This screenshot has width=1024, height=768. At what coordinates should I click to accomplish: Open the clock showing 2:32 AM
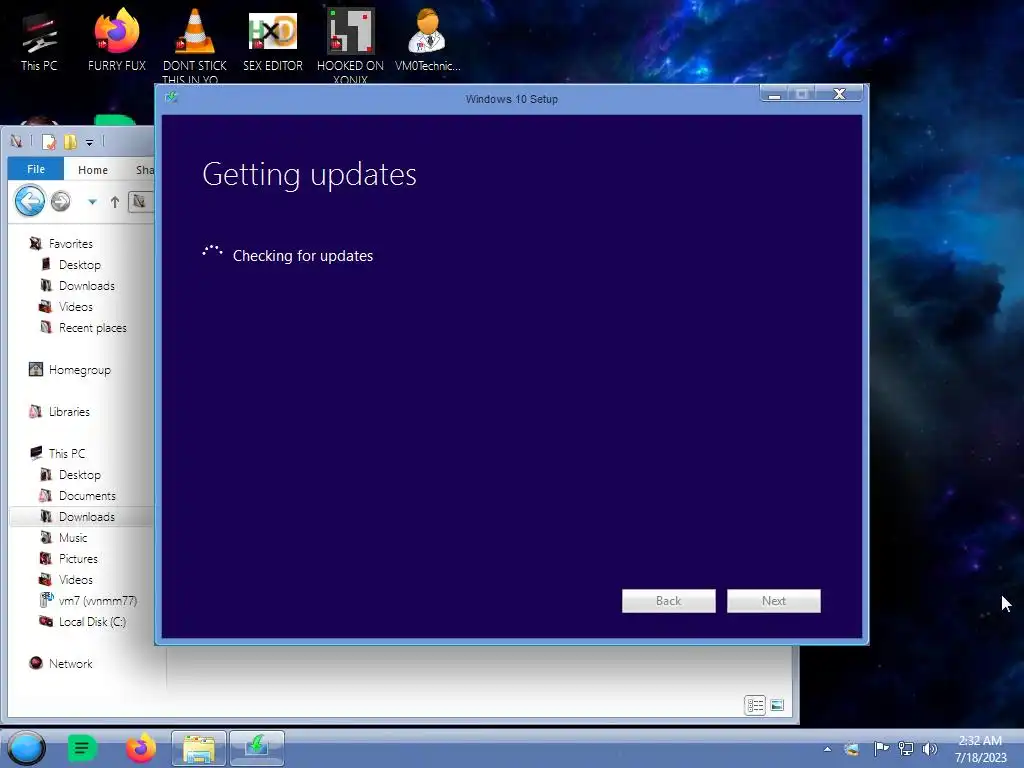pos(980,749)
